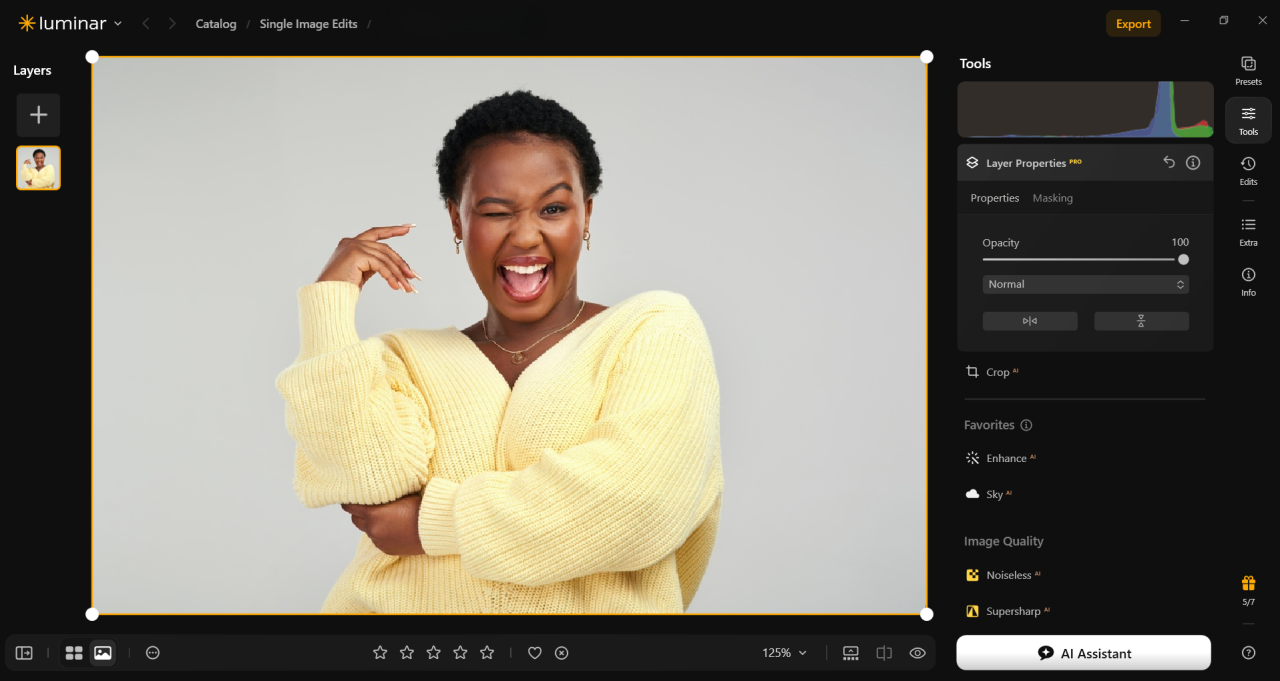
Task: Toggle before/after compare view
Action: [x=884, y=653]
